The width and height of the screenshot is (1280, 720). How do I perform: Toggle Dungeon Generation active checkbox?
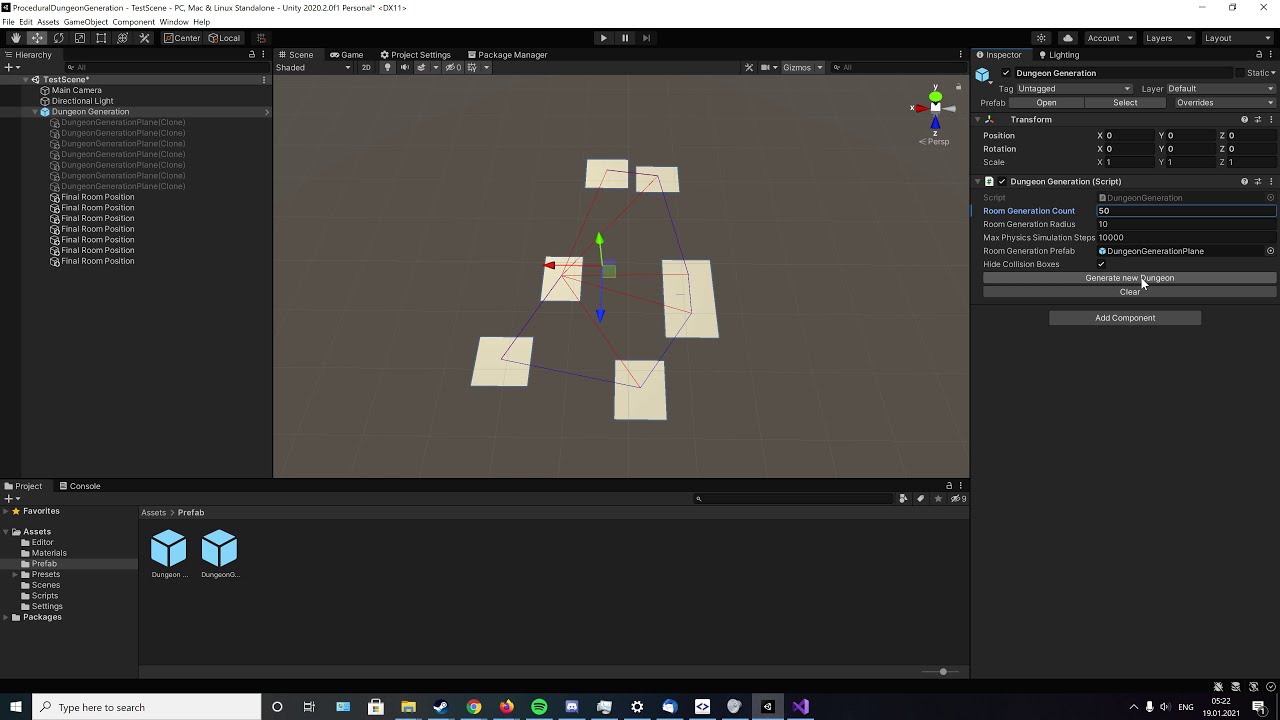pyautogui.click(x=1006, y=73)
